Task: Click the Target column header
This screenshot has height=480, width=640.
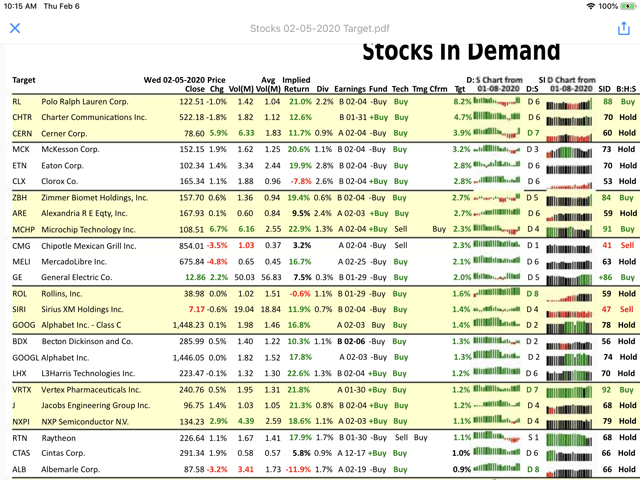Action: tap(24, 80)
